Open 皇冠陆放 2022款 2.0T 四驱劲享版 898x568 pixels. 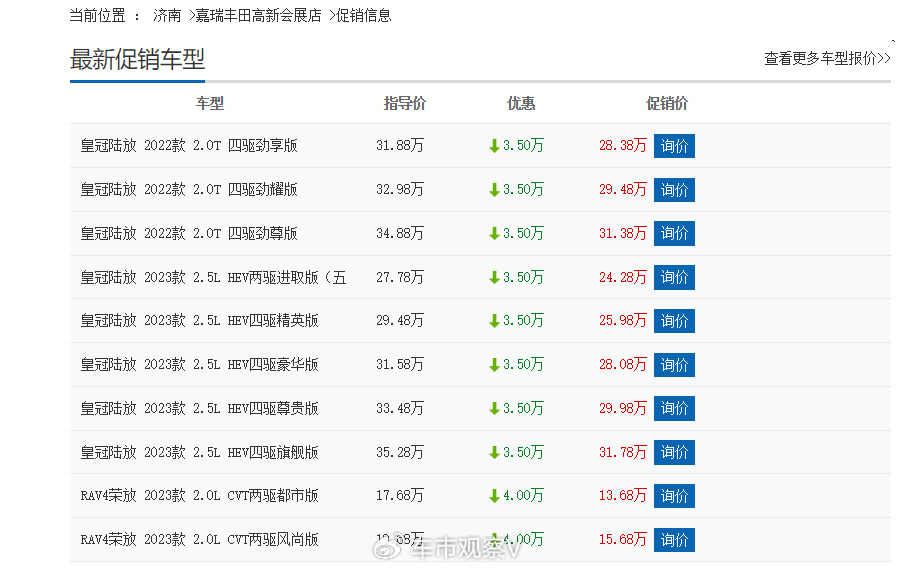(x=189, y=145)
